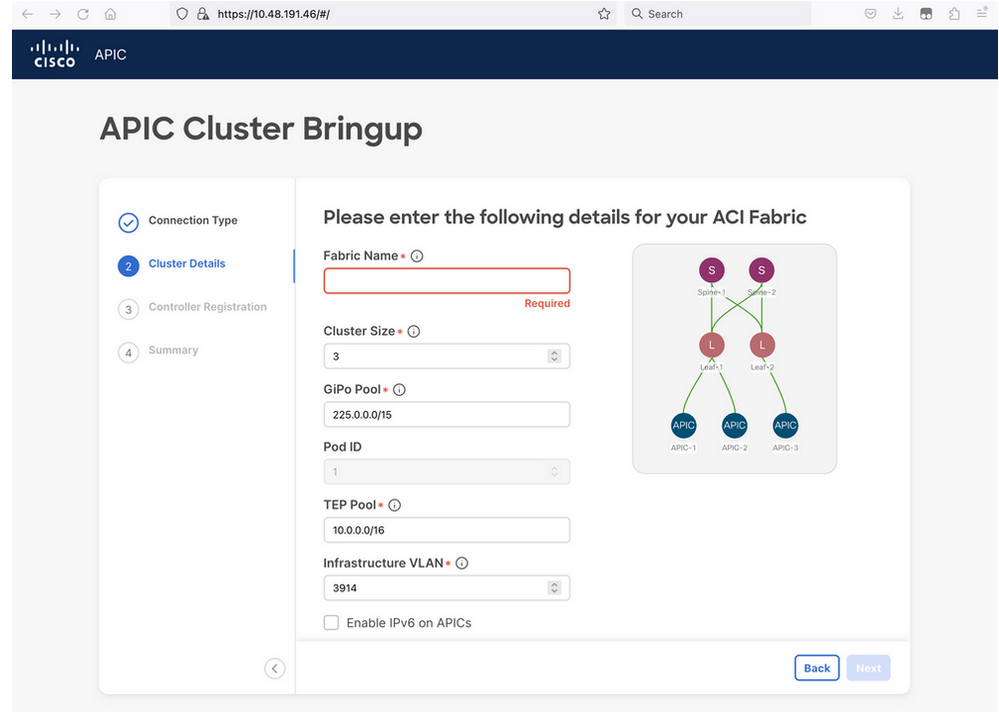Click the Spine-1 node in the topology
The height and width of the screenshot is (714, 999).
pos(712,270)
